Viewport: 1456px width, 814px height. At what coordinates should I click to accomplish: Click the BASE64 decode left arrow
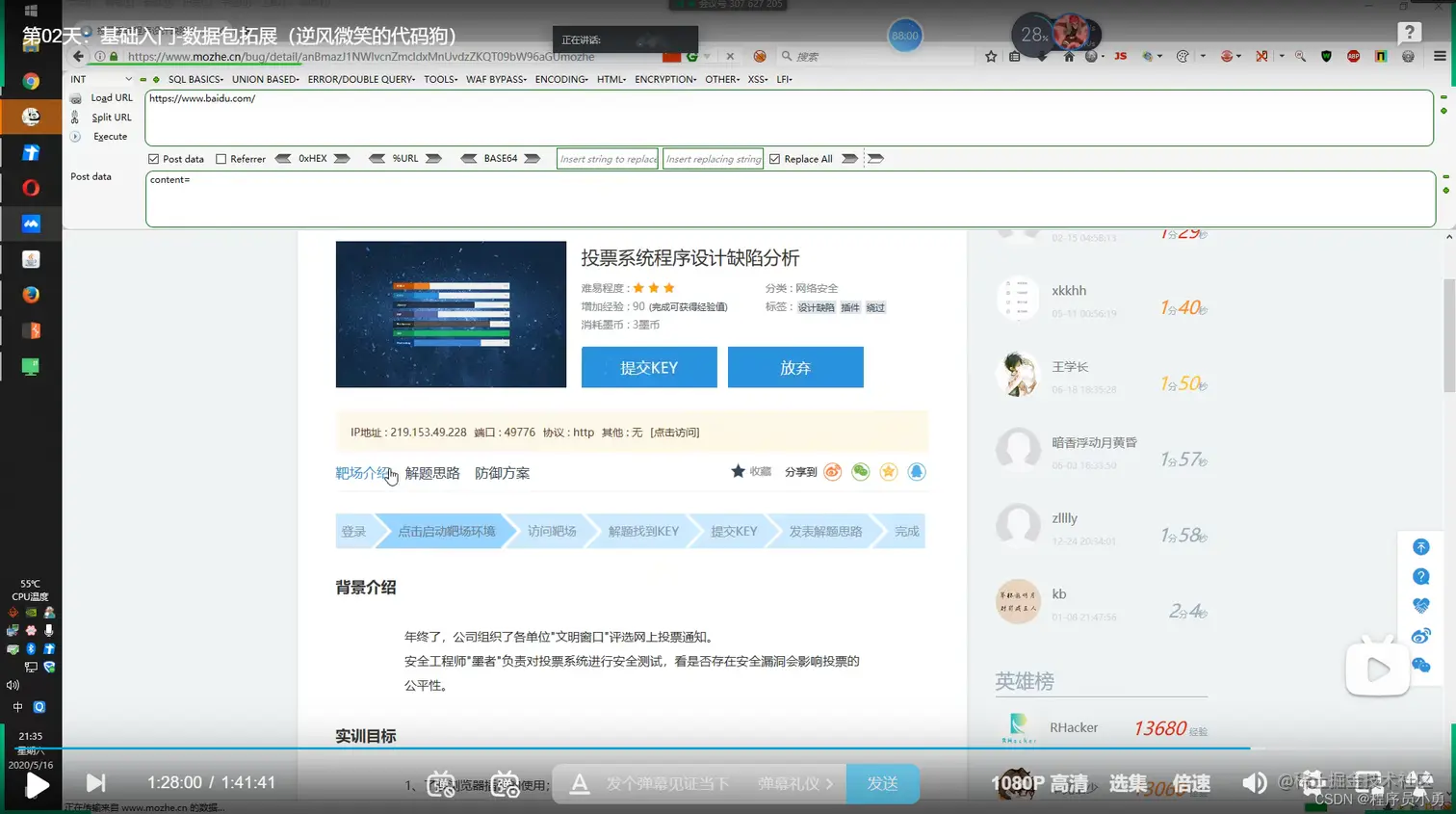[x=469, y=159]
